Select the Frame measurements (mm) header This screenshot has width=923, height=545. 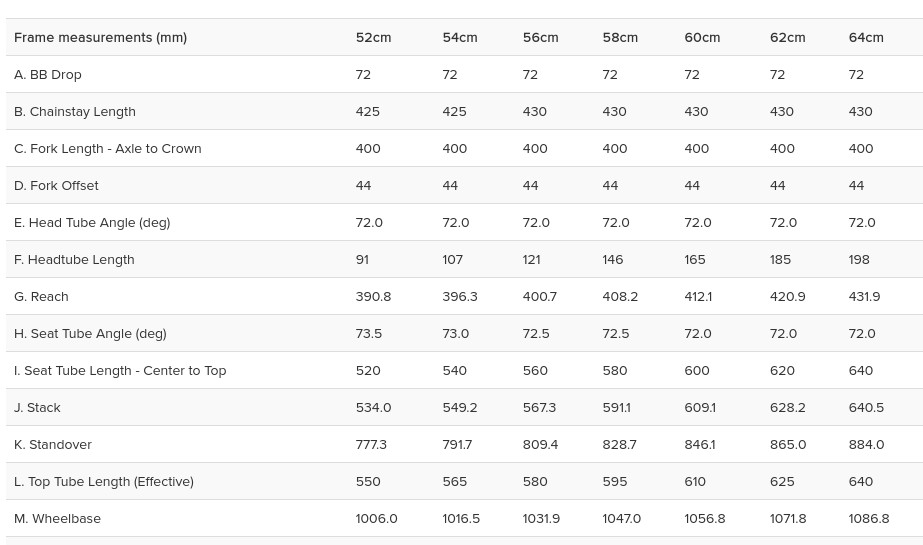coord(101,38)
